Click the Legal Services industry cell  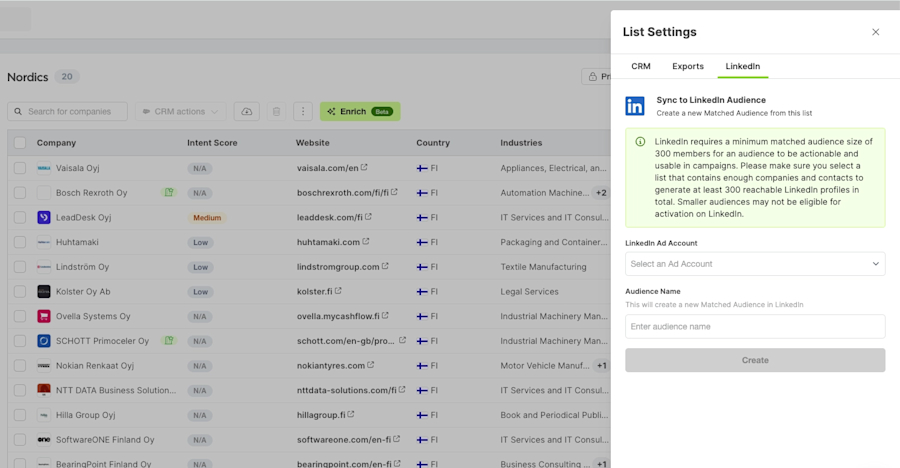529,291
